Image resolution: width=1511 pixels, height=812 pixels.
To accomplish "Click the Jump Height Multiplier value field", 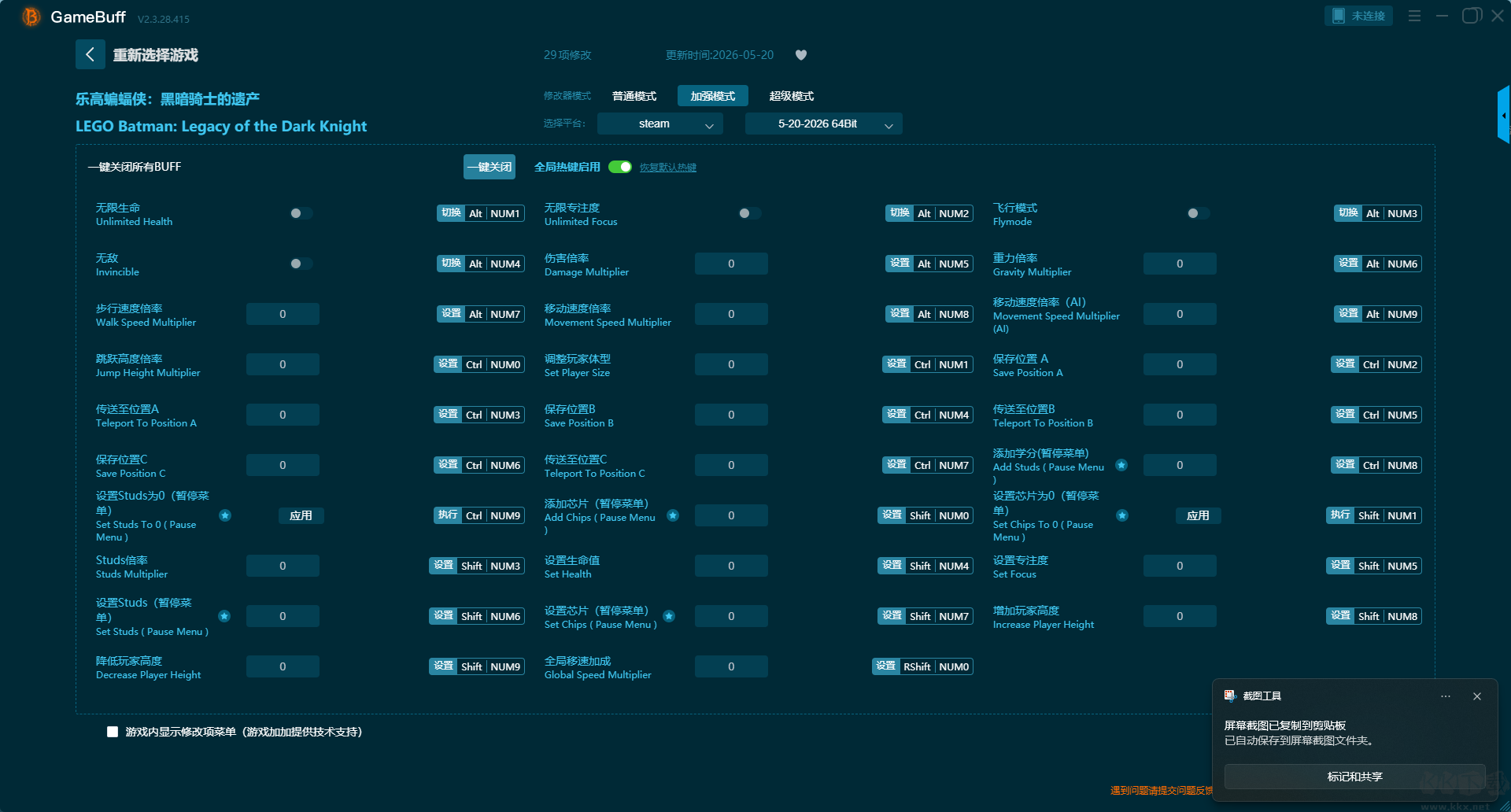I will [x=283, y=364].
